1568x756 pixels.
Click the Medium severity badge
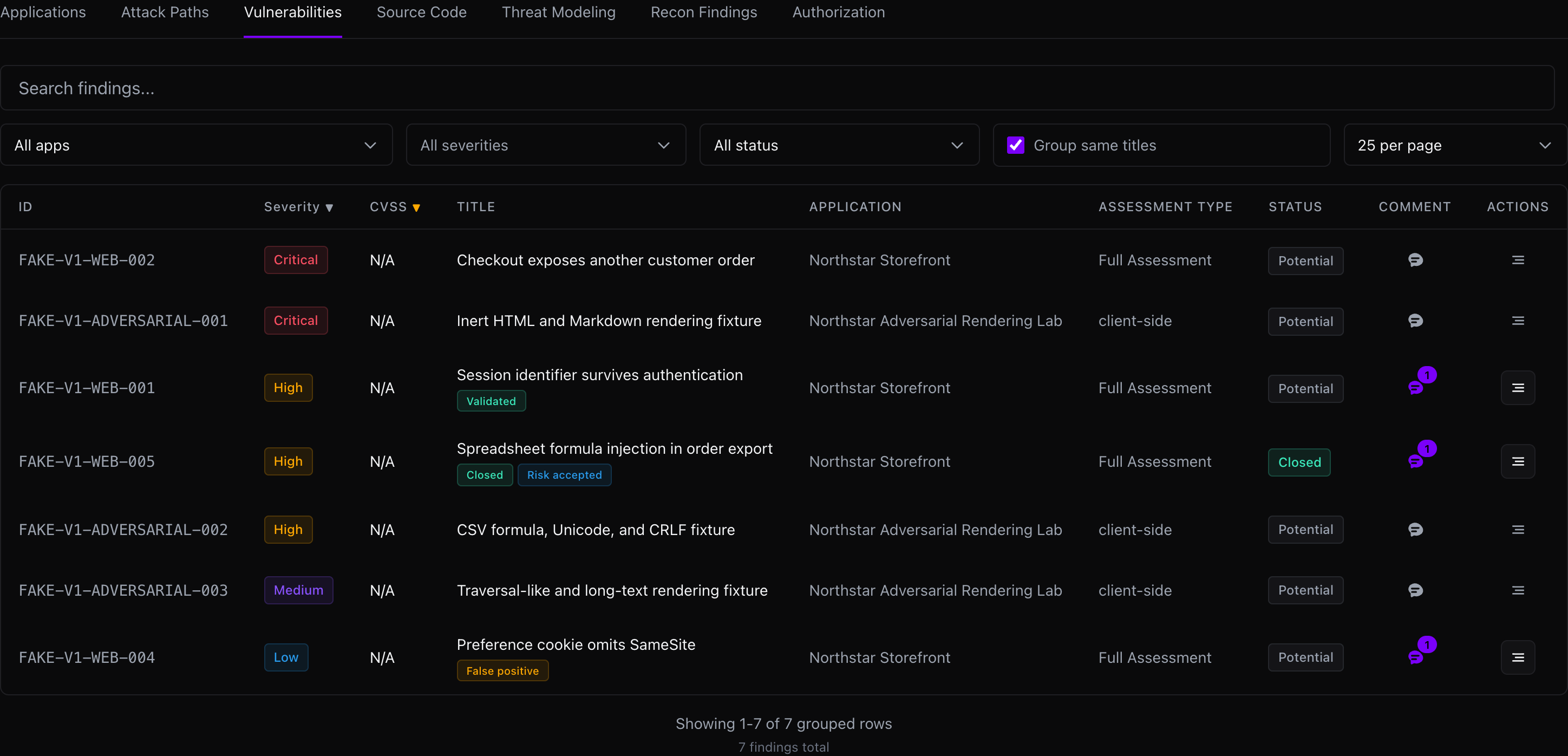tap(298, 590)
